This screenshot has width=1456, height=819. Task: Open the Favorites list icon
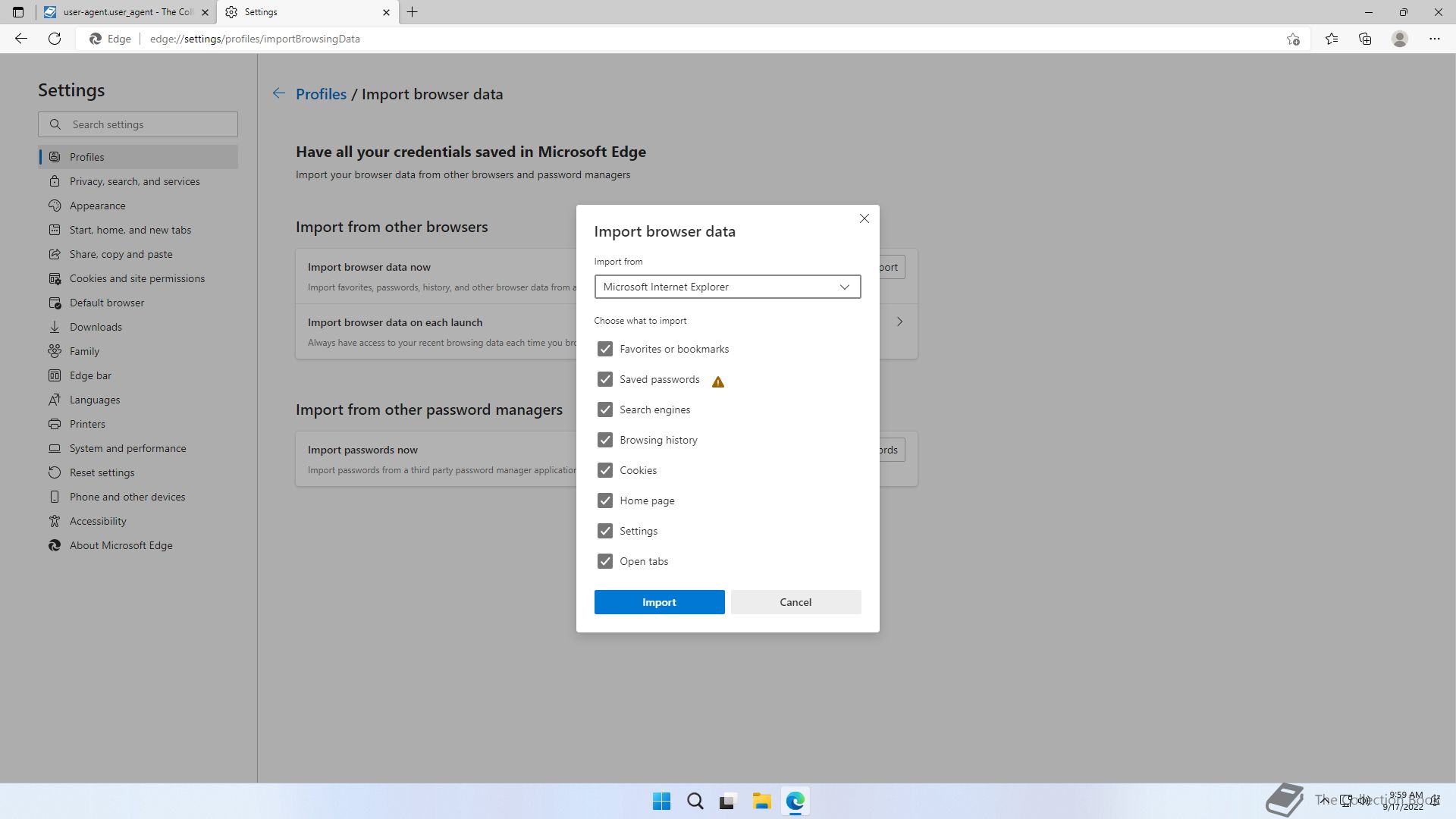[1332, 39]
